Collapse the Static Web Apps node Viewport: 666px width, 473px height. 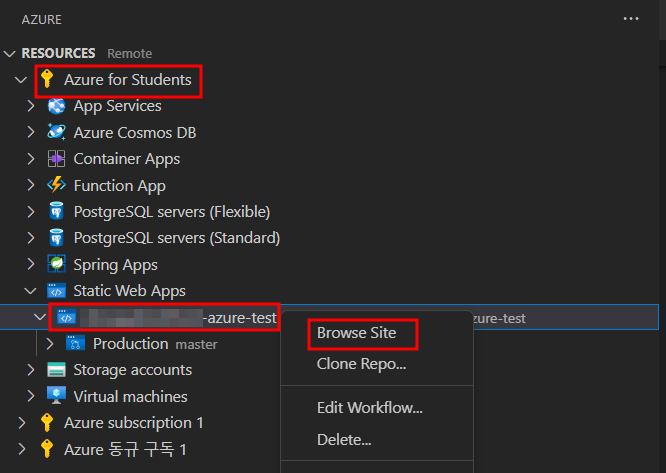(x=30, y=291)
